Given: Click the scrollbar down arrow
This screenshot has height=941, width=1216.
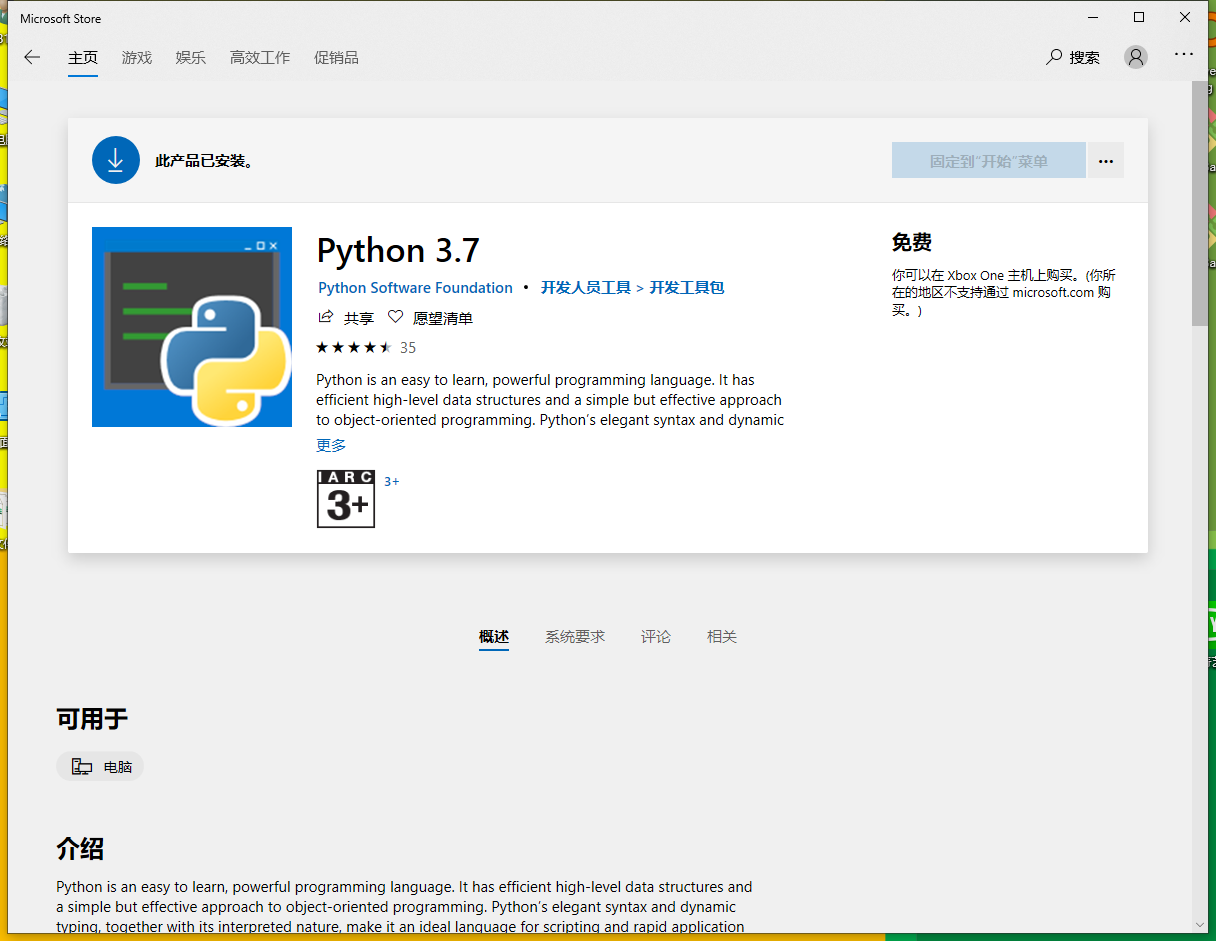Looking at the screenshot, I should point(1200,925).
